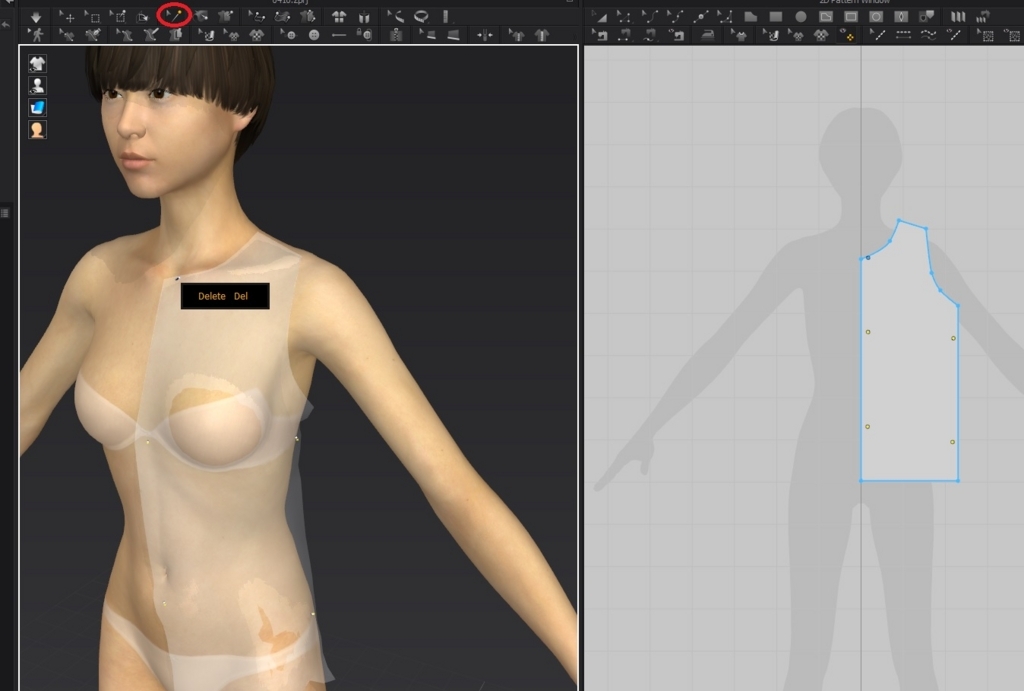Select the Internal Rectangle tool
Viewport: 1024px width, 691px height.
851,17
